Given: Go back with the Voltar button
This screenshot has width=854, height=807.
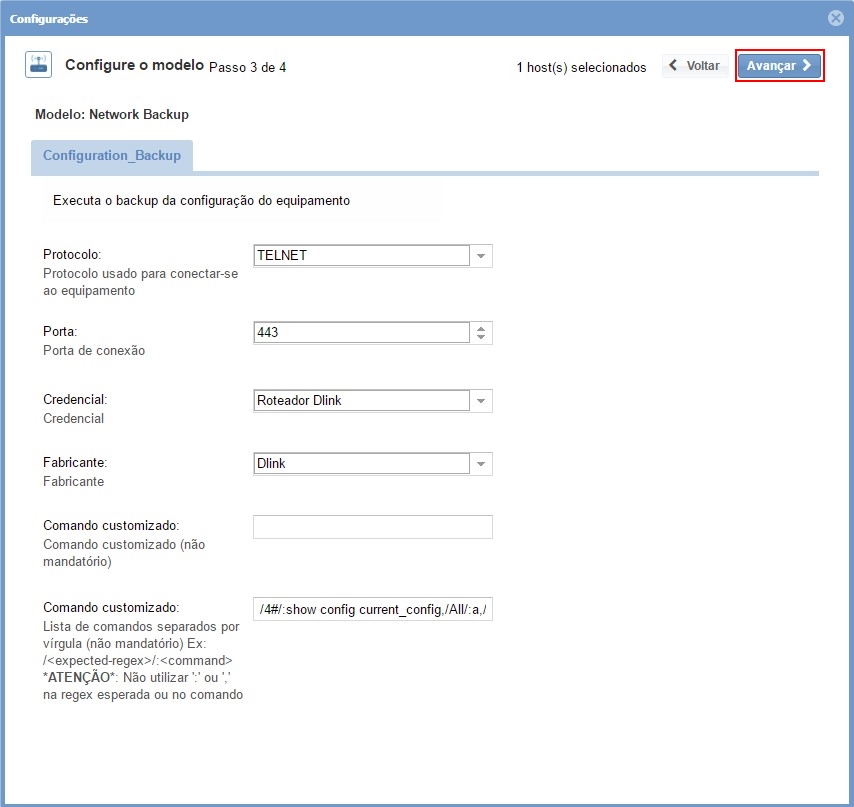Looking at the screenshot, I should pyautogui.click(x=694, y=66).
